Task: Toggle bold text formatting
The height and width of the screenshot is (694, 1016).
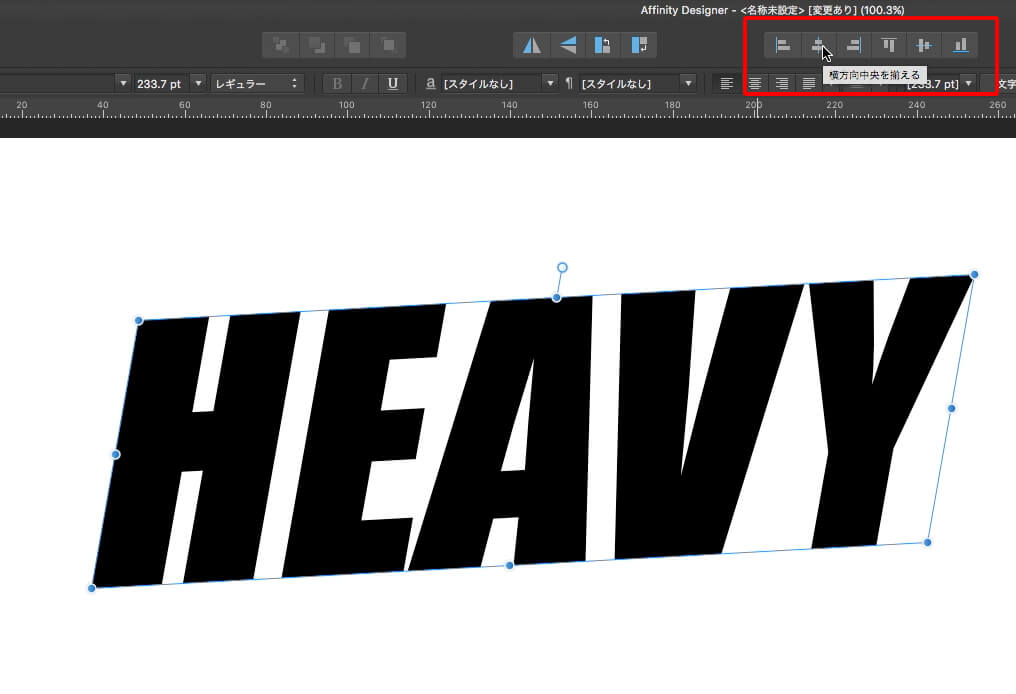Action: (337, 84)
